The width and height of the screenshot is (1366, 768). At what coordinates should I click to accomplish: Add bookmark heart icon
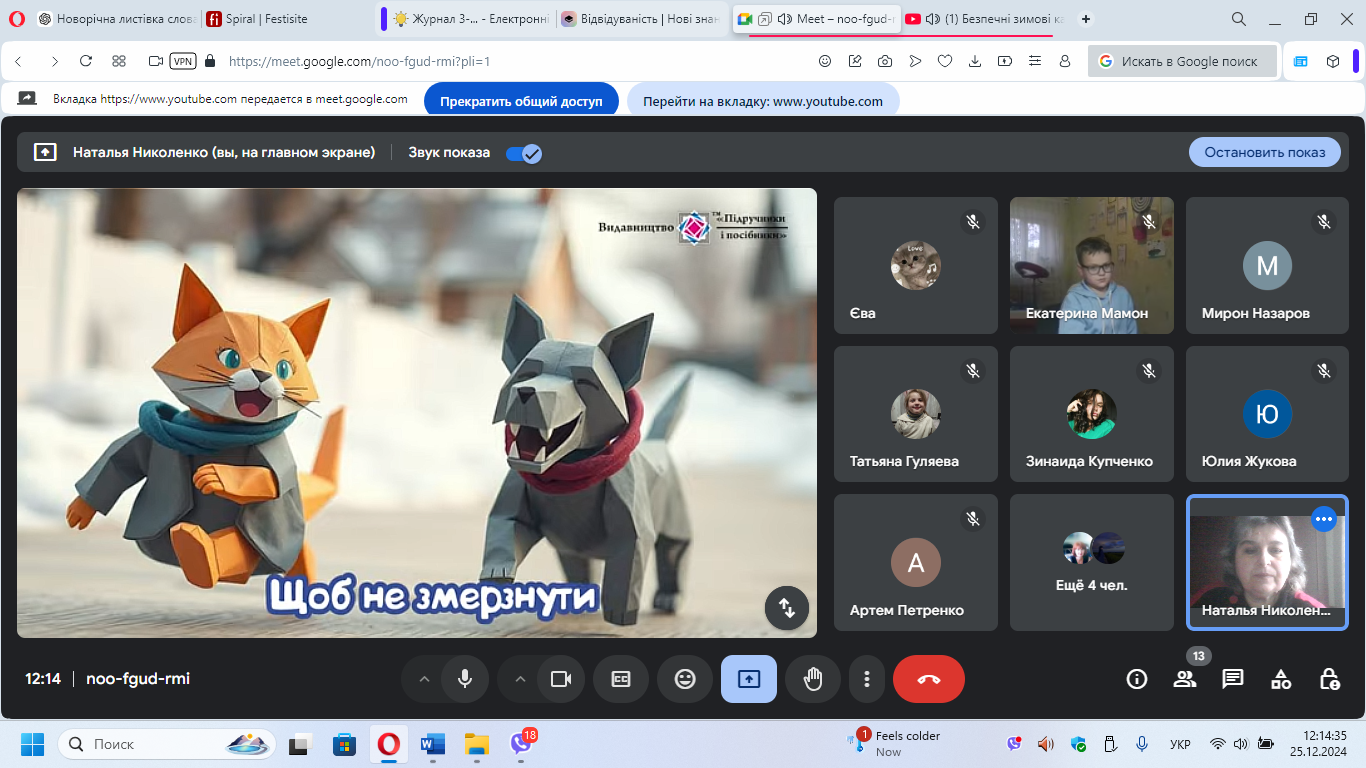point(945,61)
